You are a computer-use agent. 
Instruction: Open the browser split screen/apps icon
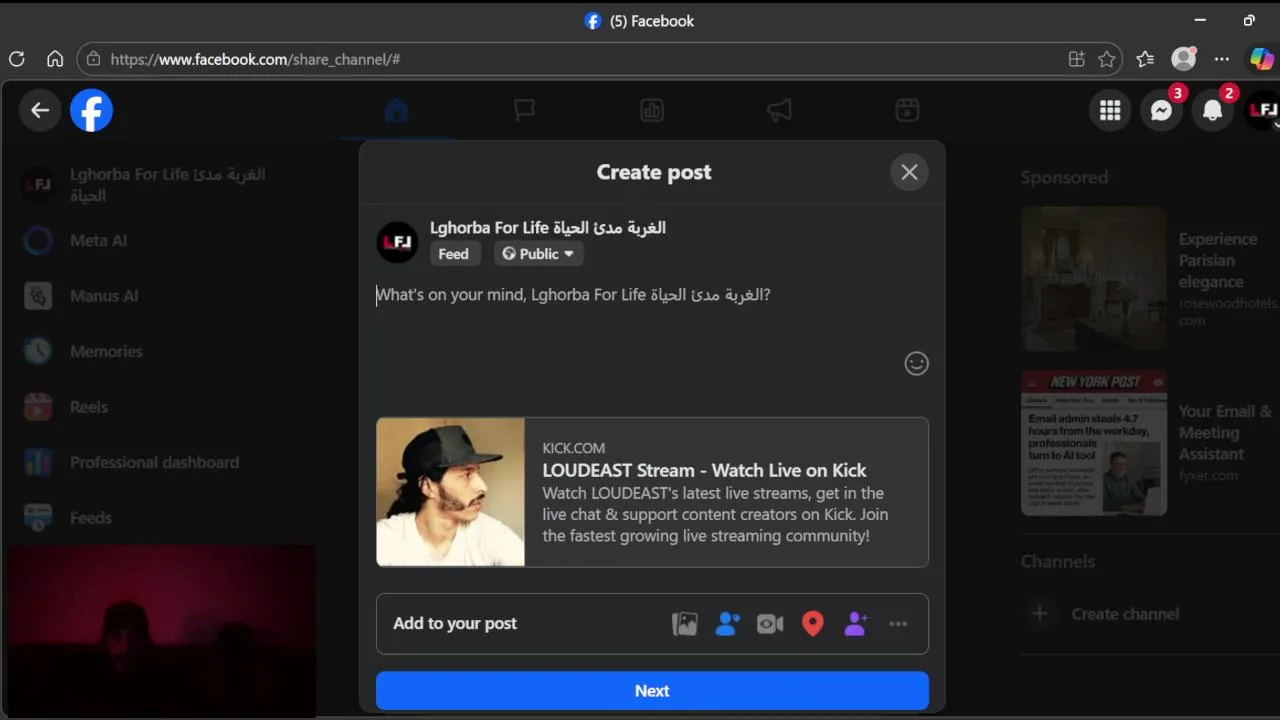1076,59
